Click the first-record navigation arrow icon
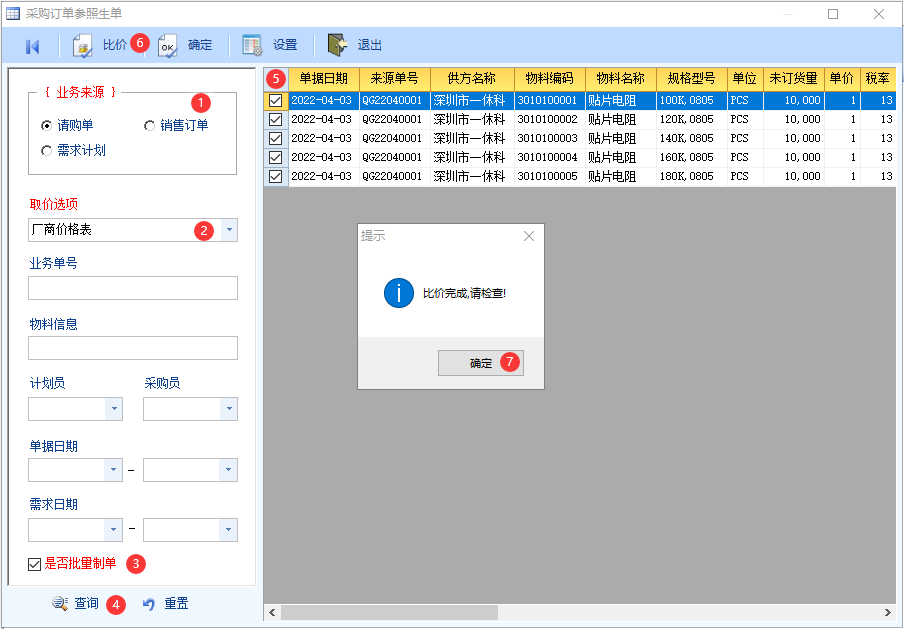Viewport: 904px width, 629px height. 32,46
